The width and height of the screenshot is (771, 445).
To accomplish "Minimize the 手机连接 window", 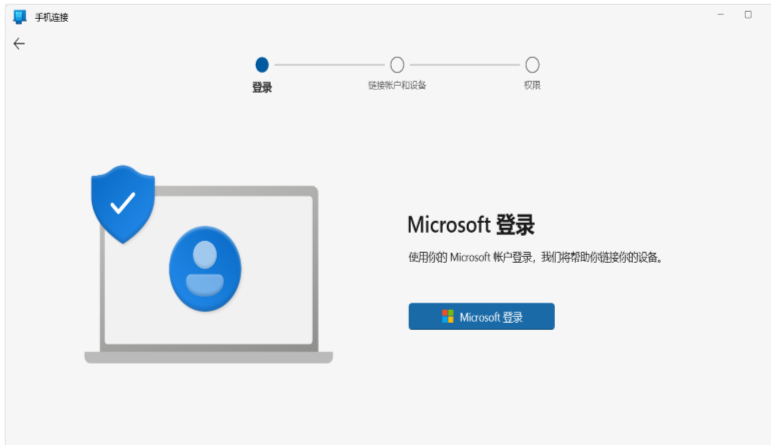I will click(x=718, y=15).
